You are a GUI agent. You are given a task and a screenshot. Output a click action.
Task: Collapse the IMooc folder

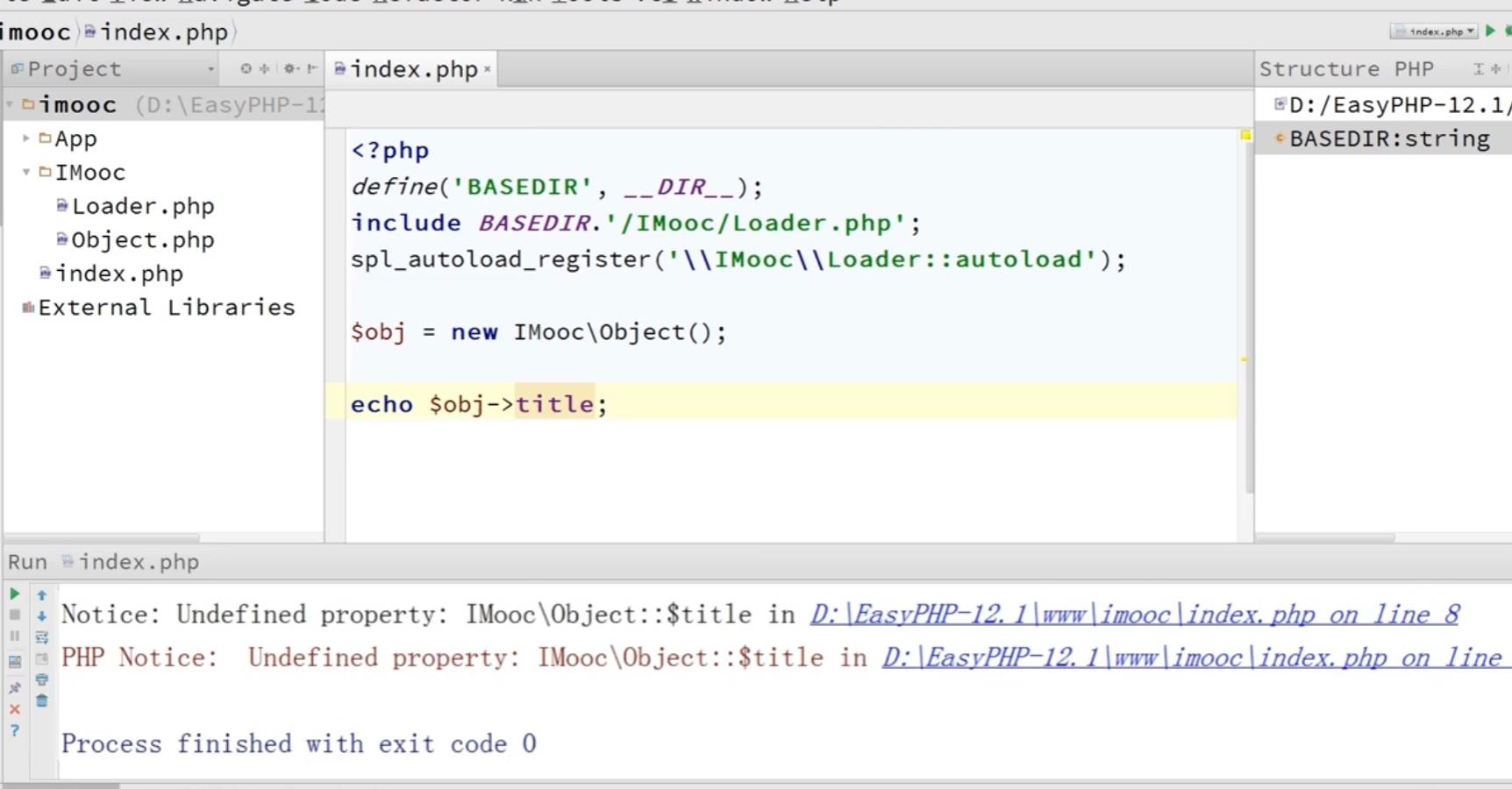(x=26, y=172)
